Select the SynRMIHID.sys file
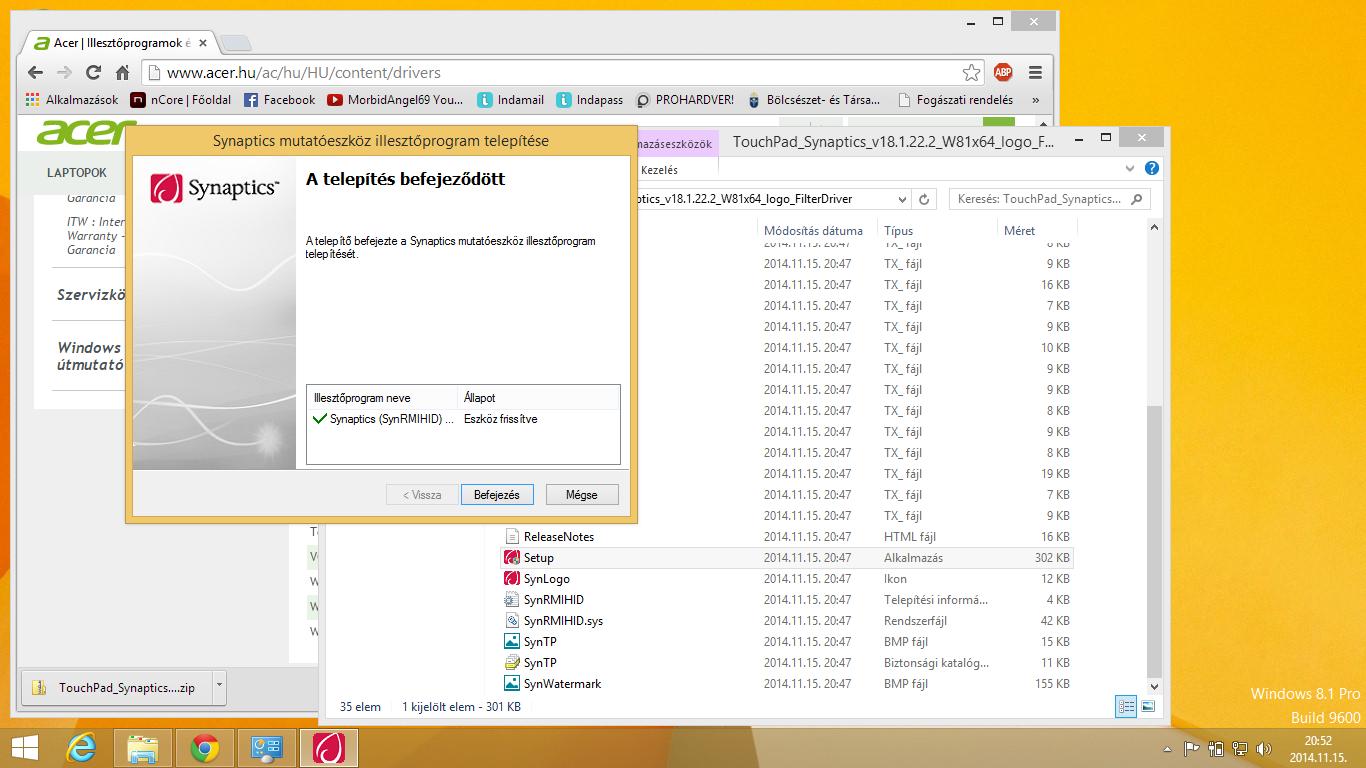 786,621
